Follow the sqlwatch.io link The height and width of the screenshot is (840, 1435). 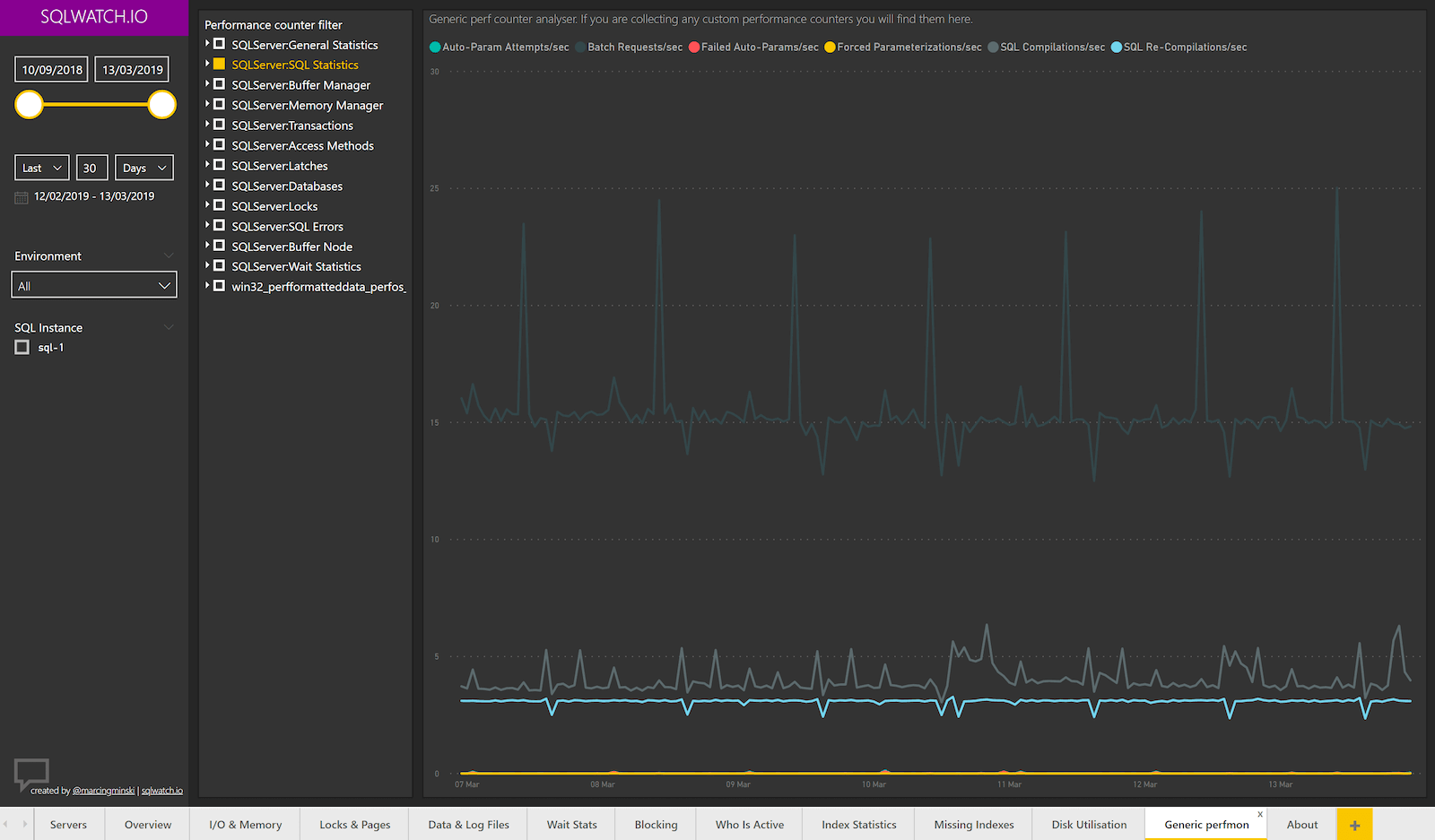click(162, 791)
